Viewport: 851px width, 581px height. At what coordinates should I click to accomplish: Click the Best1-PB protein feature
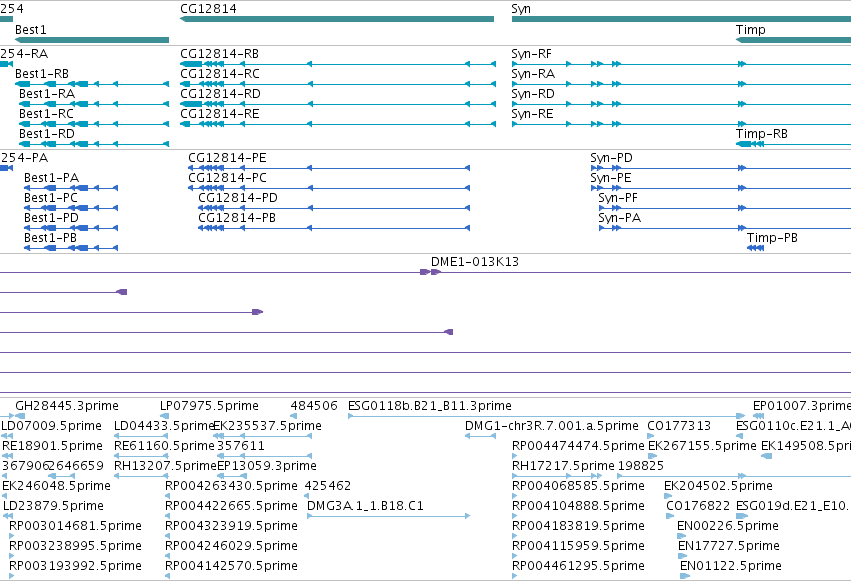click(x=71, y=248)
